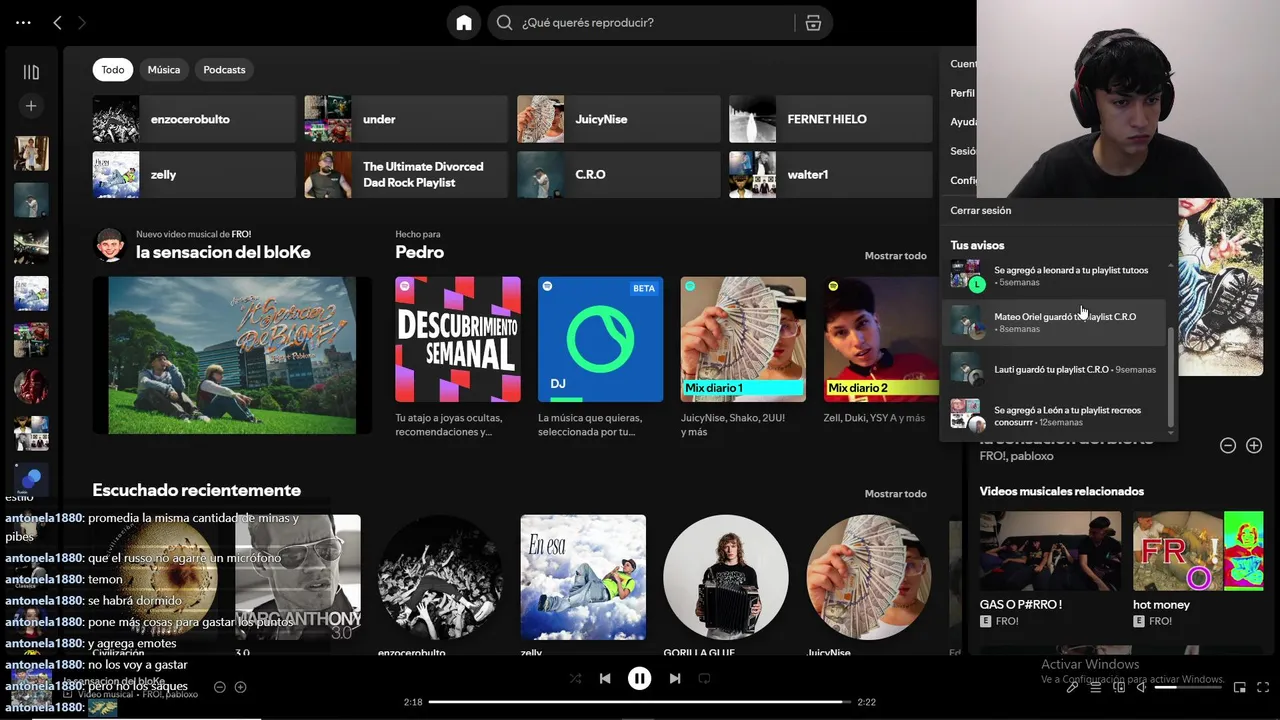Open notification about leonard added to tutoos

coord(1055,275)
